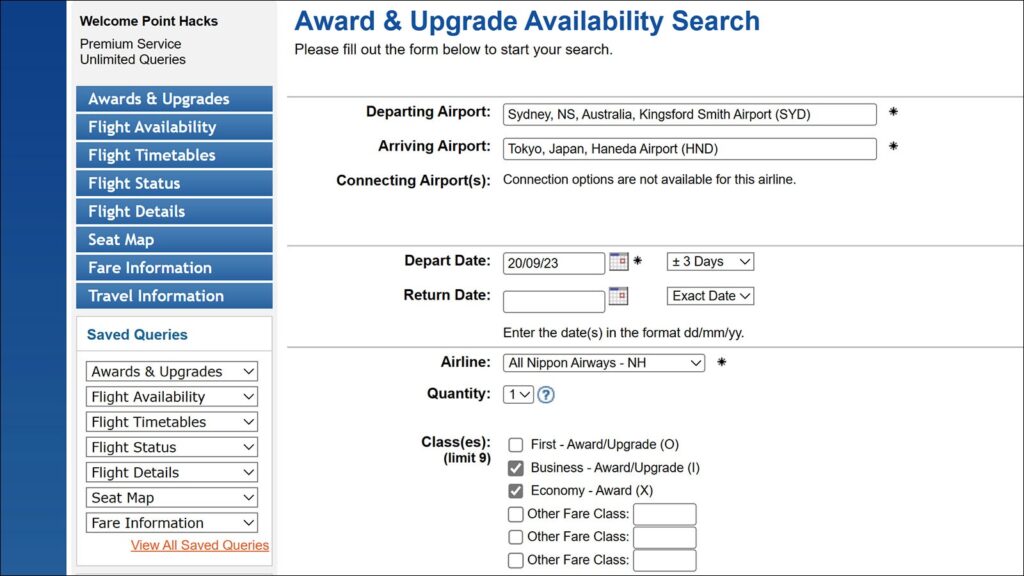Click the Quantity help question mark

545,395
